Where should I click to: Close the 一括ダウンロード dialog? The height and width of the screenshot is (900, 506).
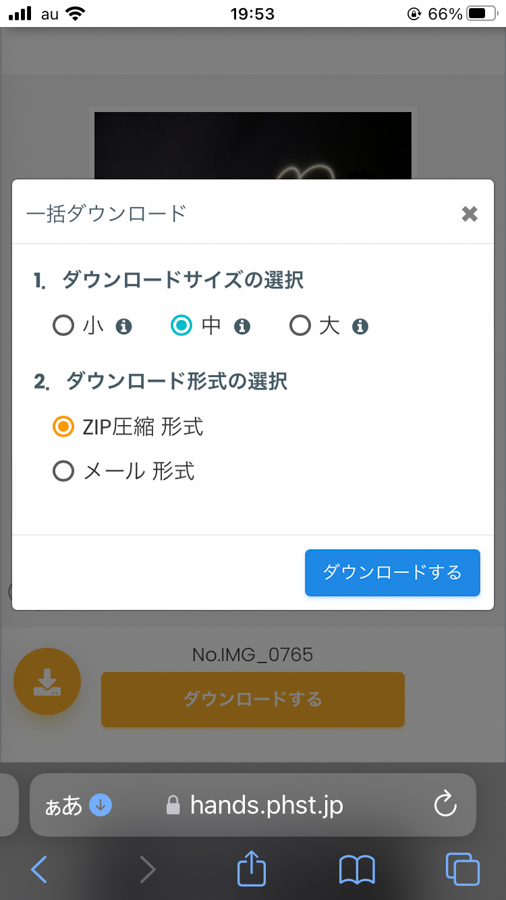pos(469,214)
